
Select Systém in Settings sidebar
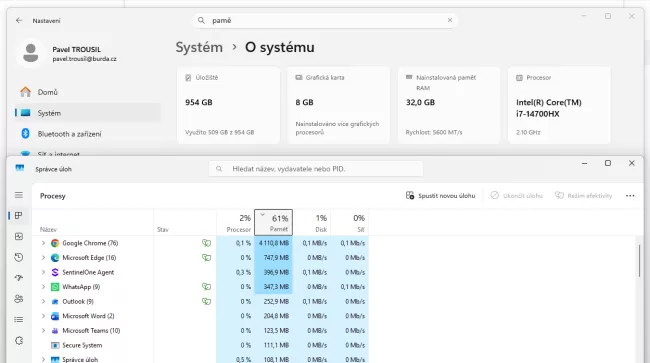click(x=87, y=113)
